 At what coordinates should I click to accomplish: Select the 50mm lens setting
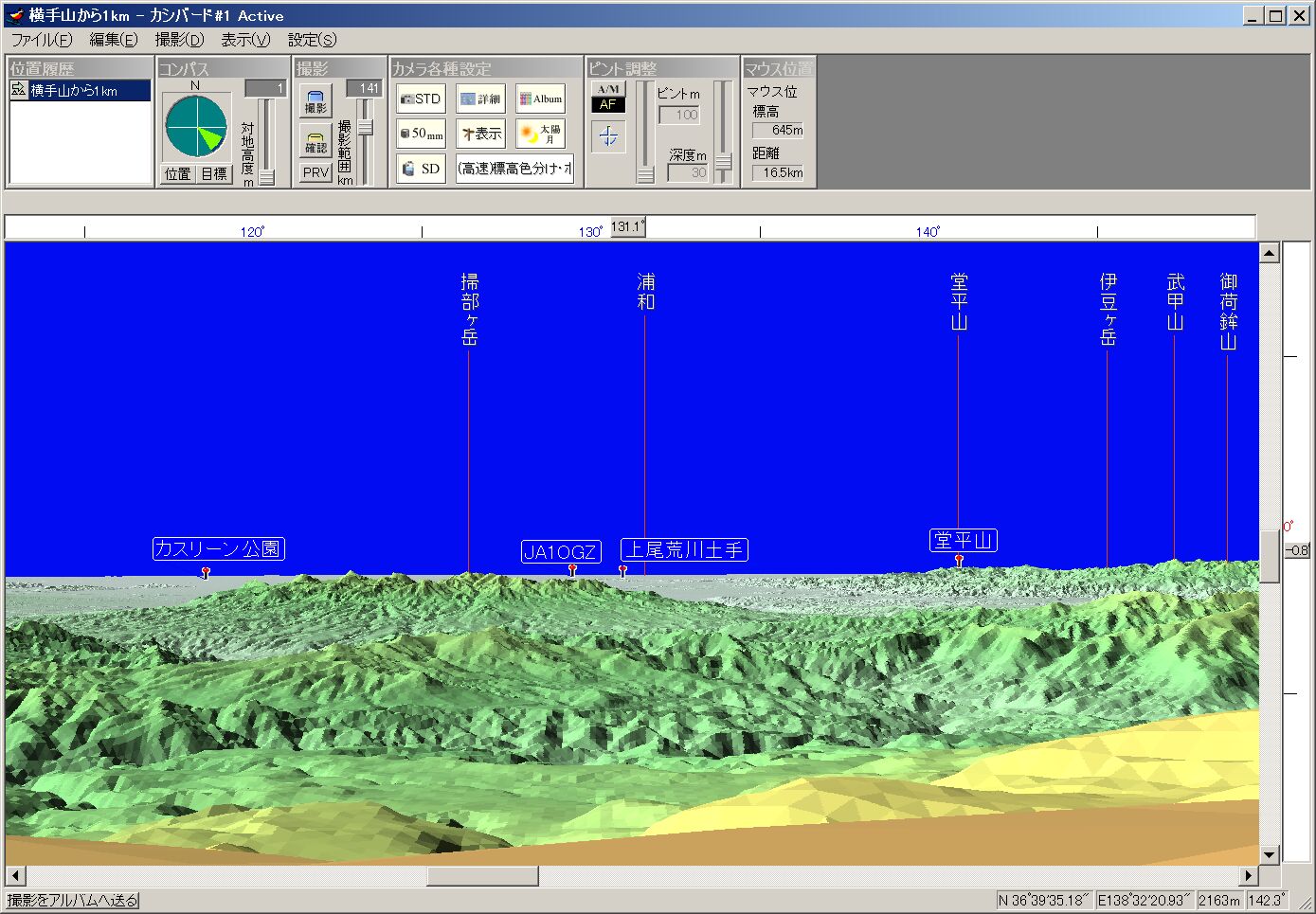coord(421,134)
